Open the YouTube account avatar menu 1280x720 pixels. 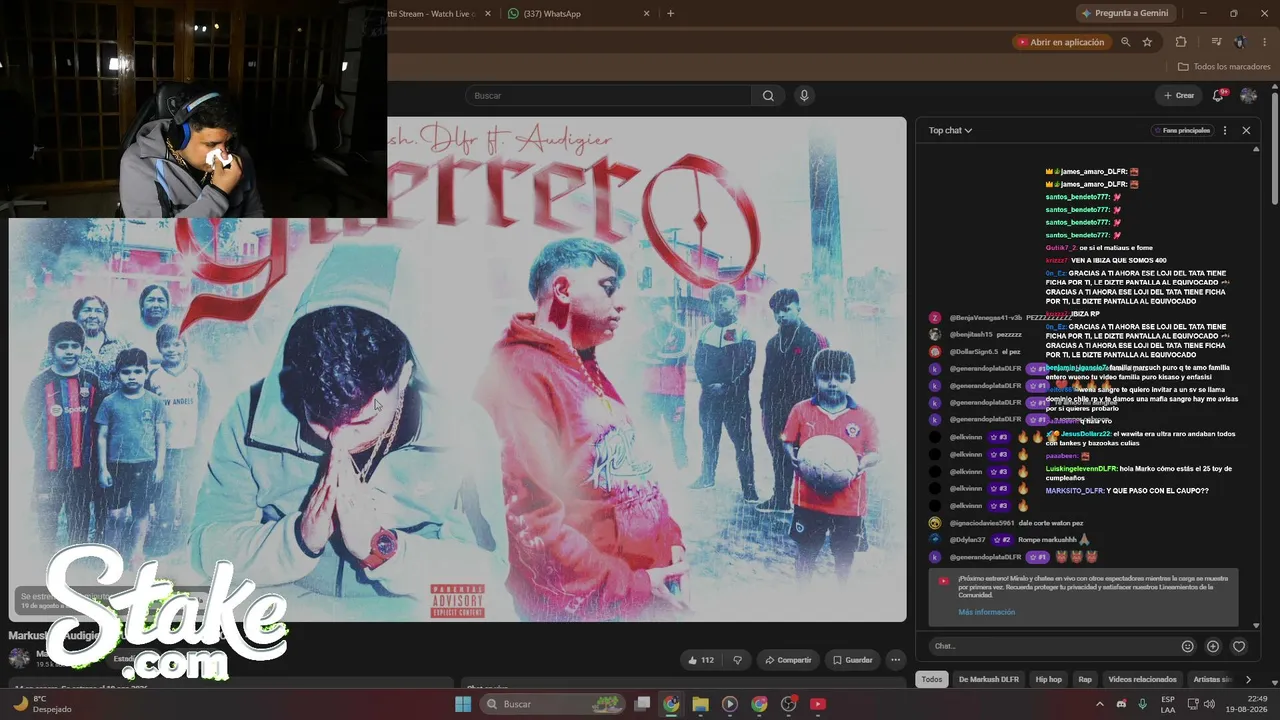[x=1248, y=96]
